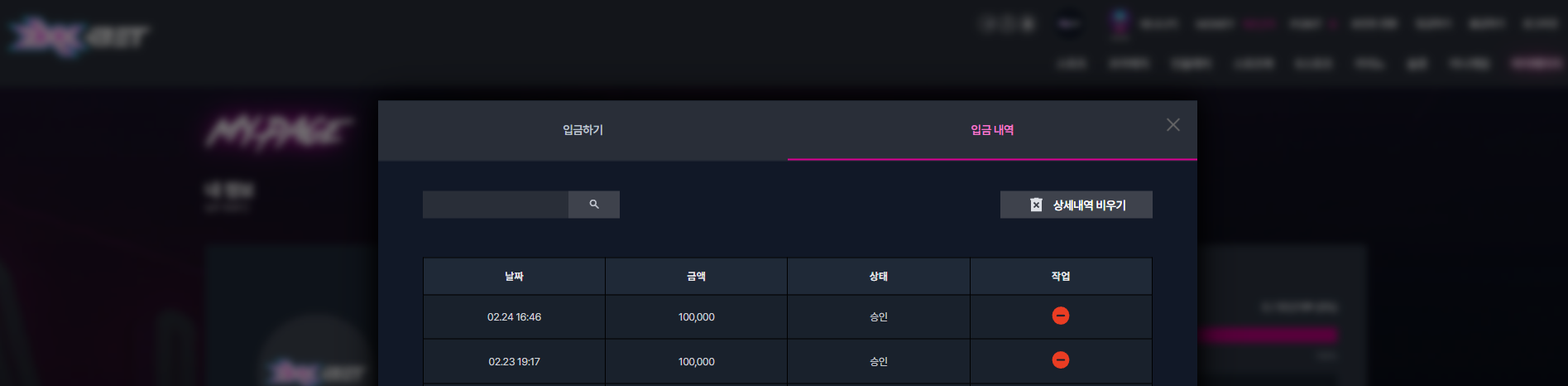The width and height of the screenshot is (1568, 386).
Task: Click the 상태 column header
Action: point(879,276)
